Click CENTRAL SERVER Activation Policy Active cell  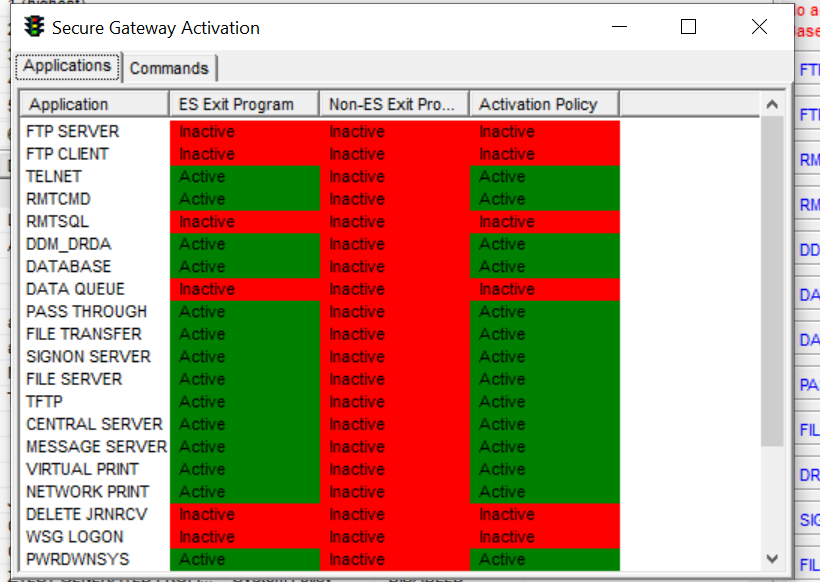[x=545, y=424]
